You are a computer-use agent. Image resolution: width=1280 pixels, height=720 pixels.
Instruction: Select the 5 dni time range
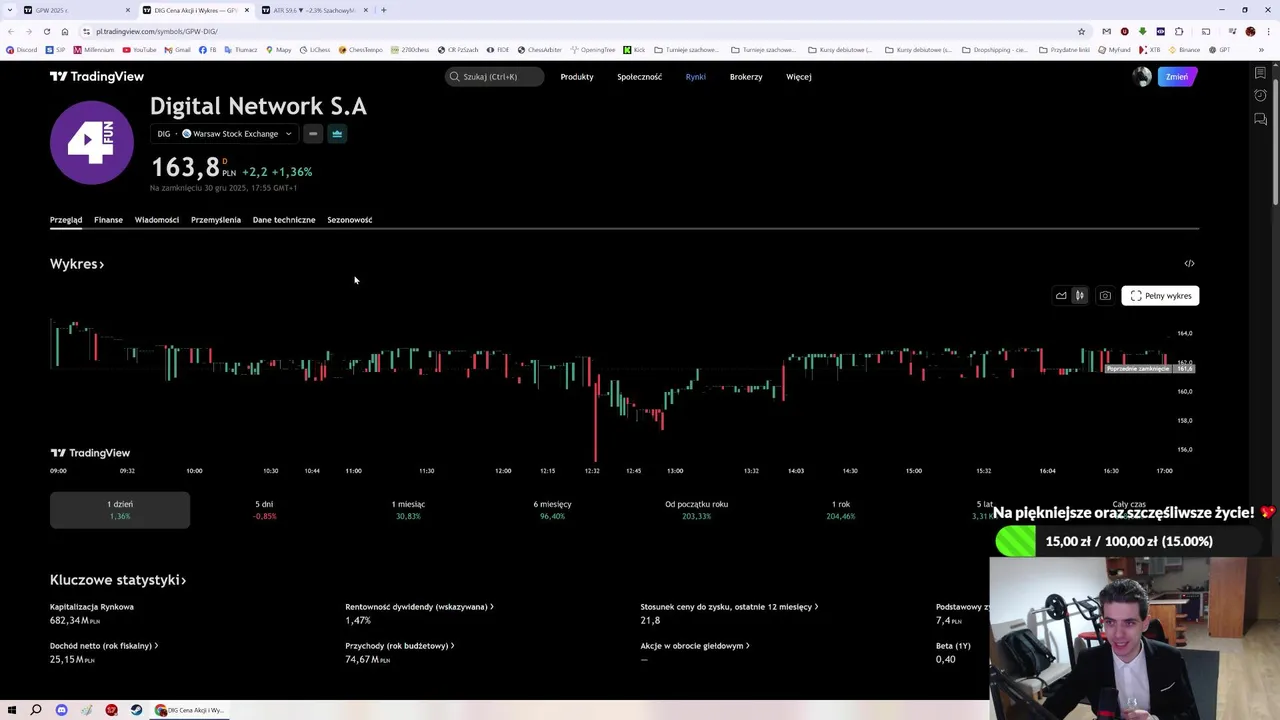tap(264, 510)
